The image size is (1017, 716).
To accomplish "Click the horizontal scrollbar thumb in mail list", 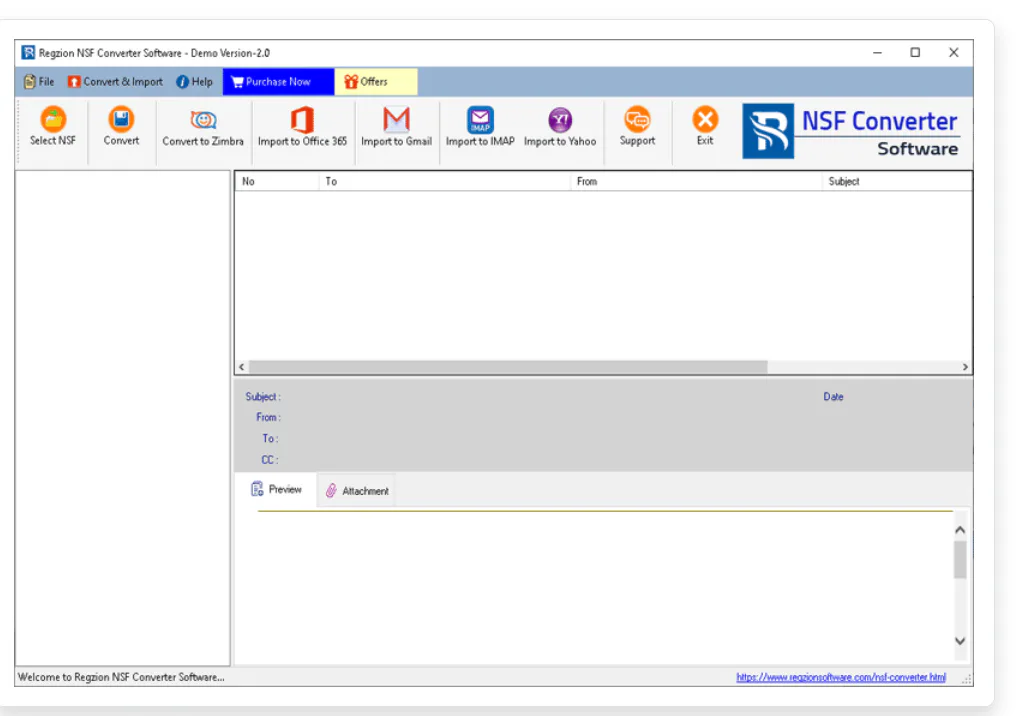I will [x=508, y=367].
